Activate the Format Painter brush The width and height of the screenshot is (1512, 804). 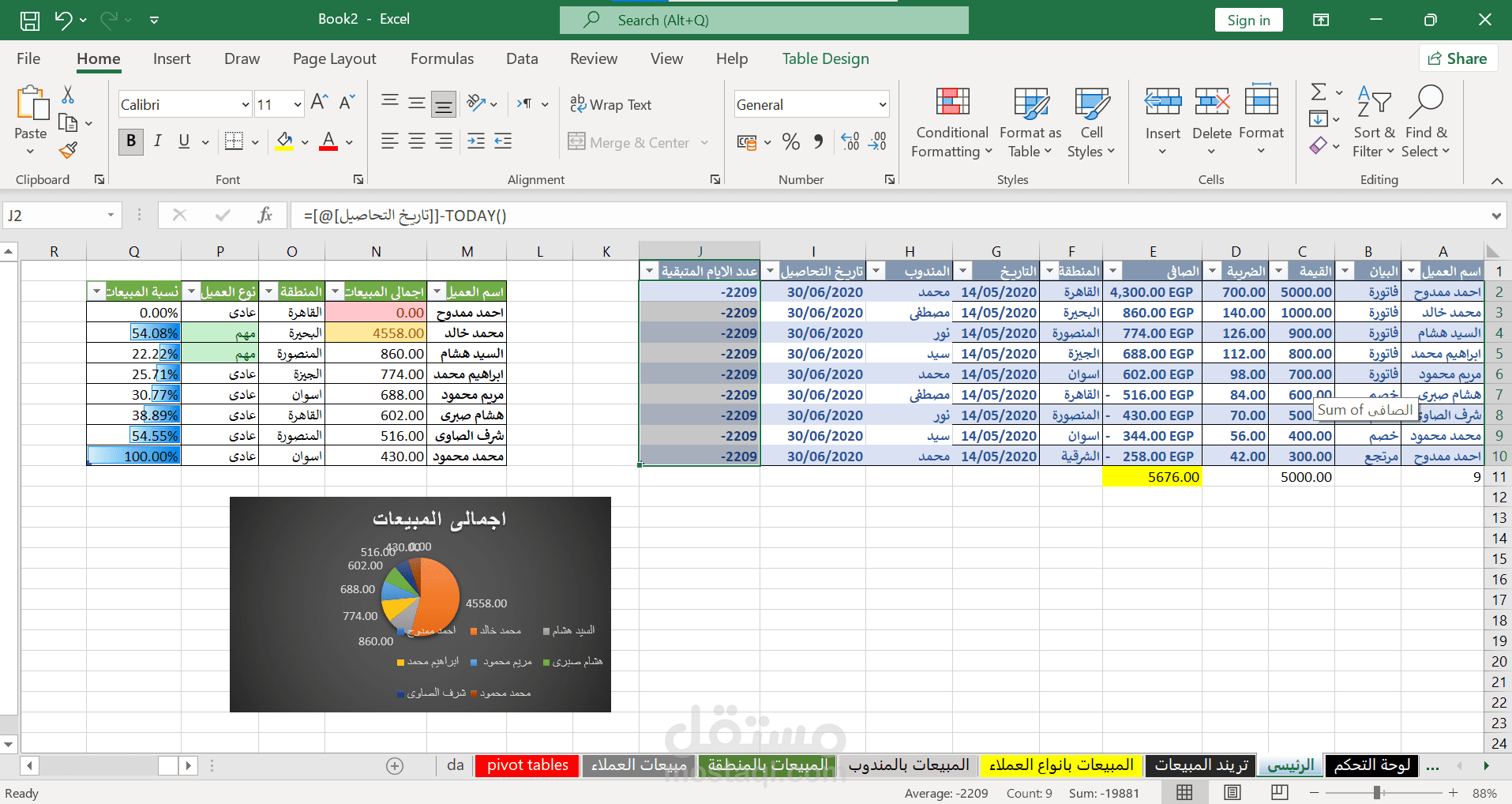tap(69, 149)
